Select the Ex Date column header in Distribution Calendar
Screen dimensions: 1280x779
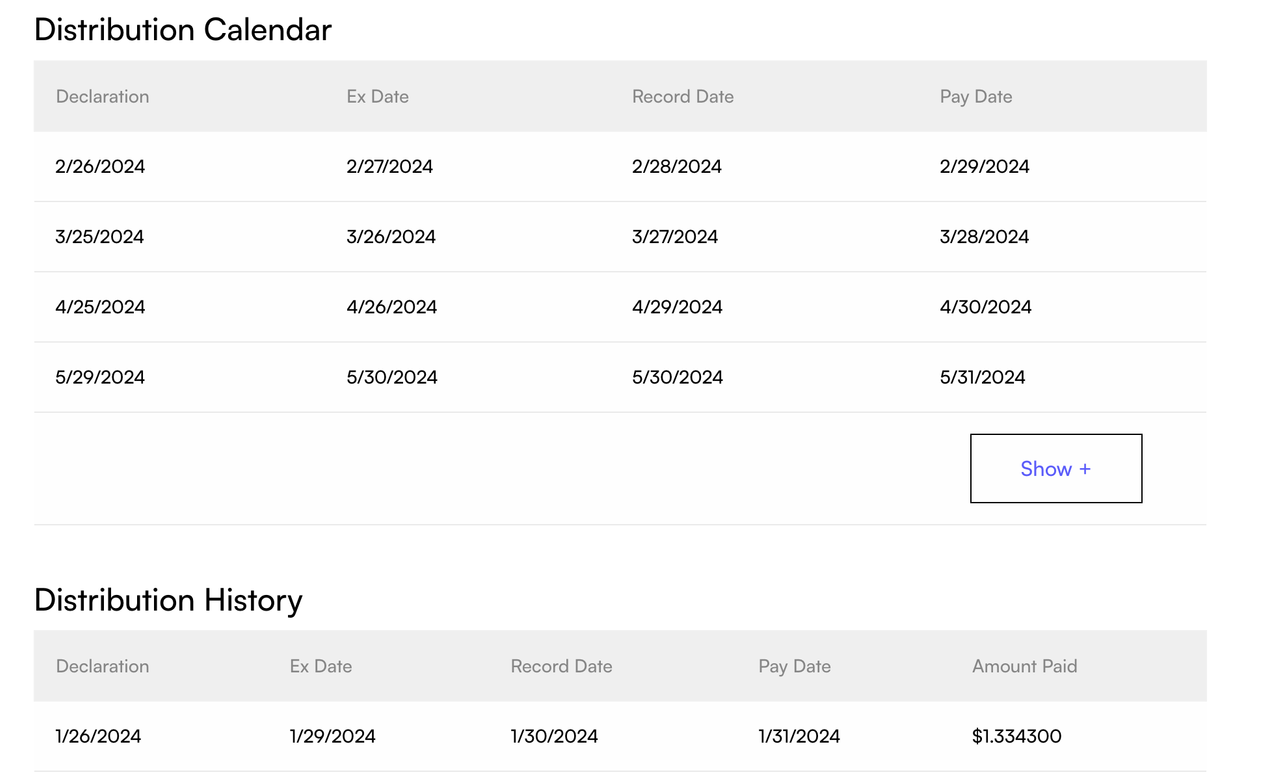click(x=377, y=96)
